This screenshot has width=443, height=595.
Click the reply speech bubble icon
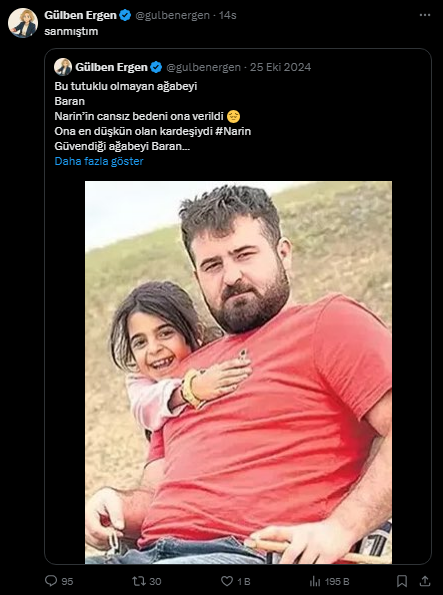(x=51, y=581)
